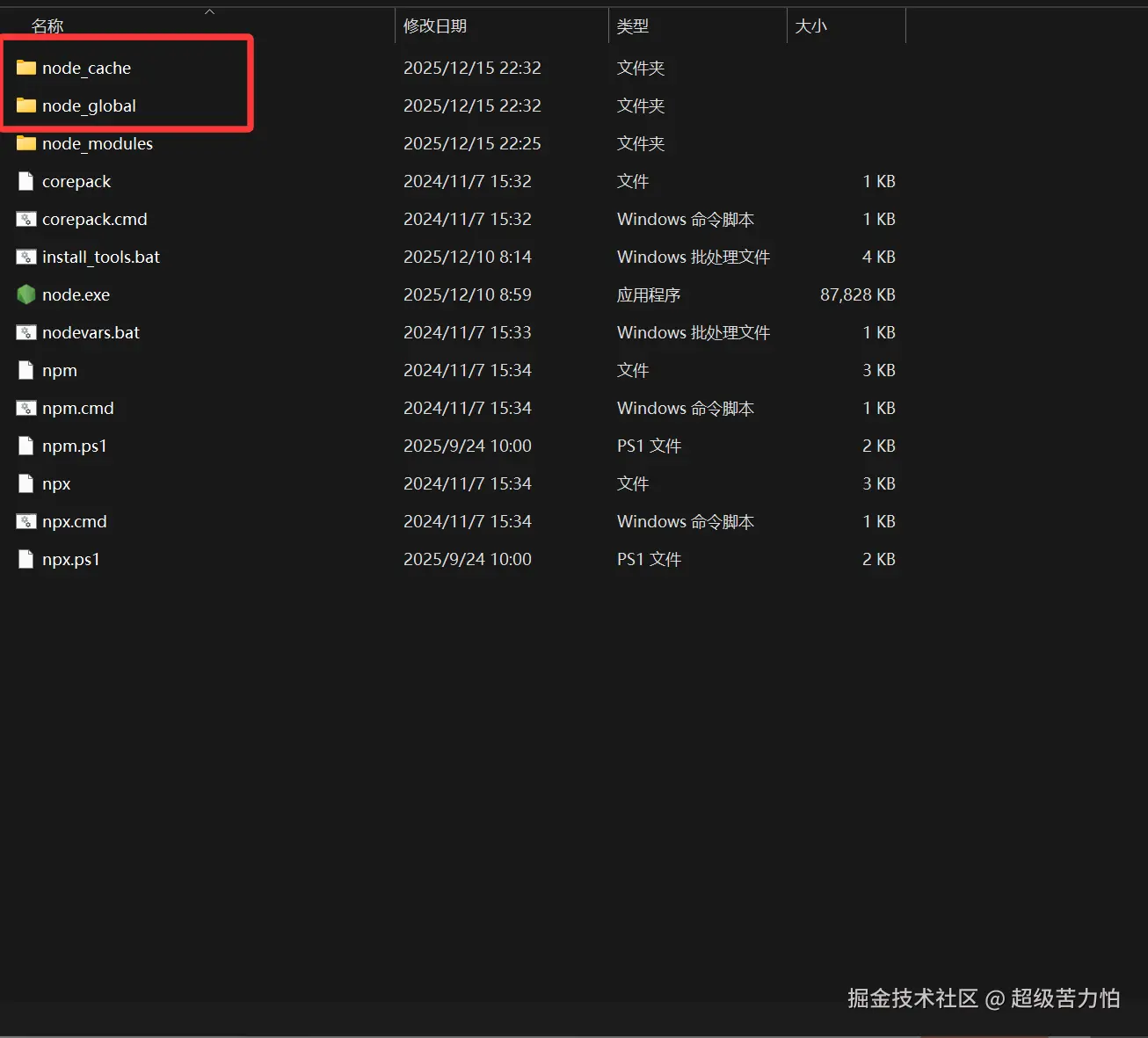Sort files by the 修改日期 column header
This screenshot has height=1038, width=1148.
tap(435, 26)
